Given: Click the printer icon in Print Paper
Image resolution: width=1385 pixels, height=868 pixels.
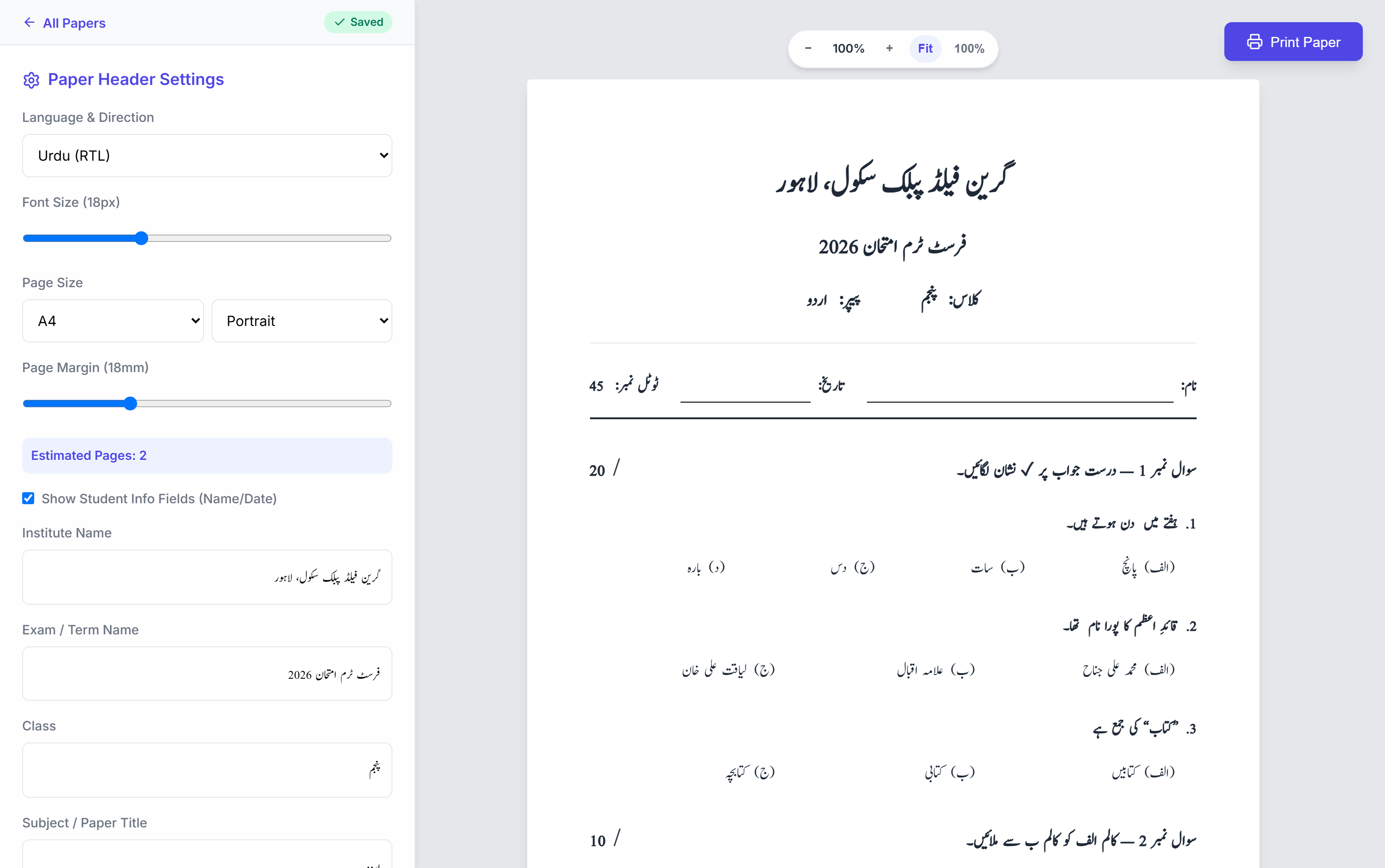Looking at the screenshot, I should pyautogui.click(x=1254, y=42).
